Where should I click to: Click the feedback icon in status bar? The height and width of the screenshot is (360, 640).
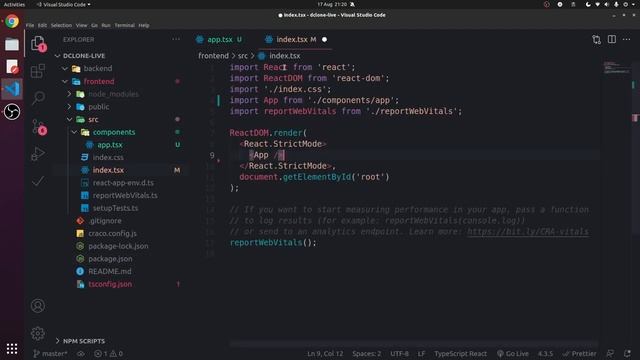coord(610,353)
